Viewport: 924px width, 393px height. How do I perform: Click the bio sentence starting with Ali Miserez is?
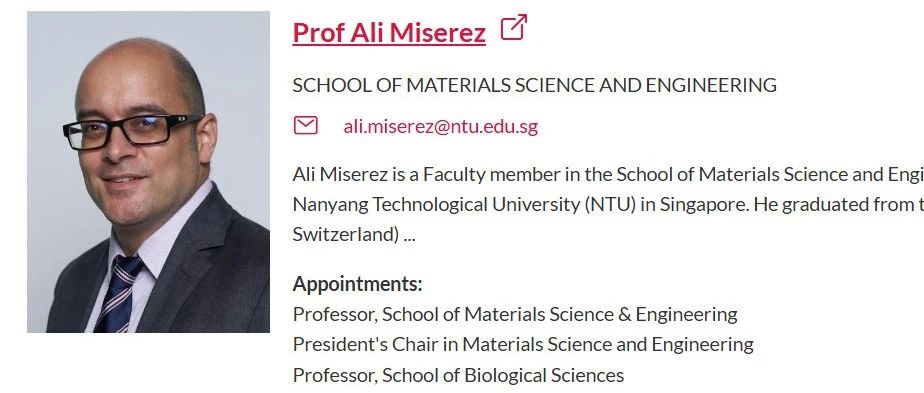pos(608,175)
